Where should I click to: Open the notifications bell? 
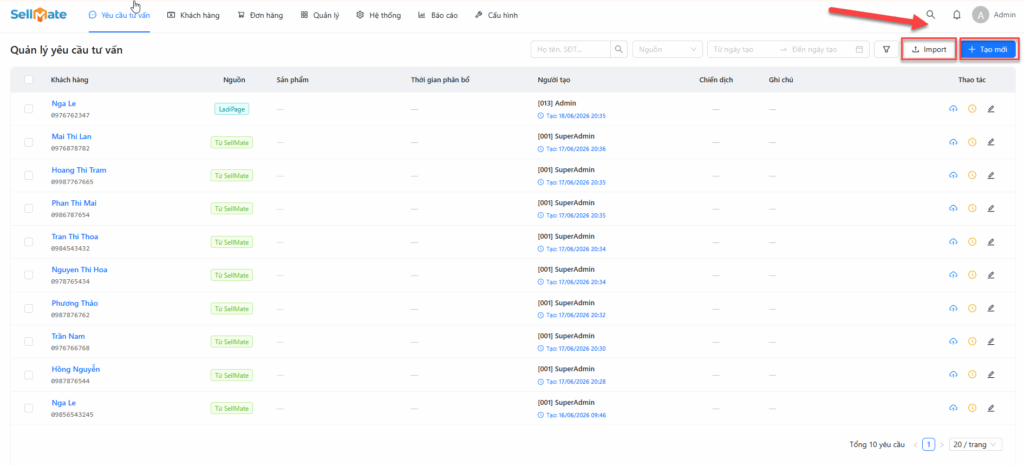(x=957, y=15)
